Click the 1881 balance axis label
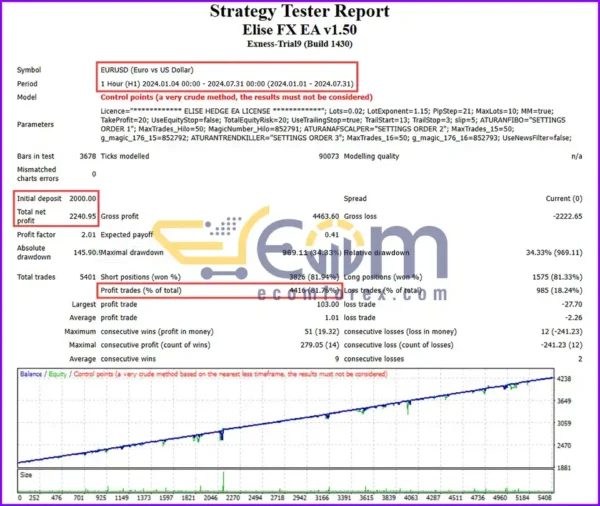The image size is (600, 506). (x=564, y=468)
